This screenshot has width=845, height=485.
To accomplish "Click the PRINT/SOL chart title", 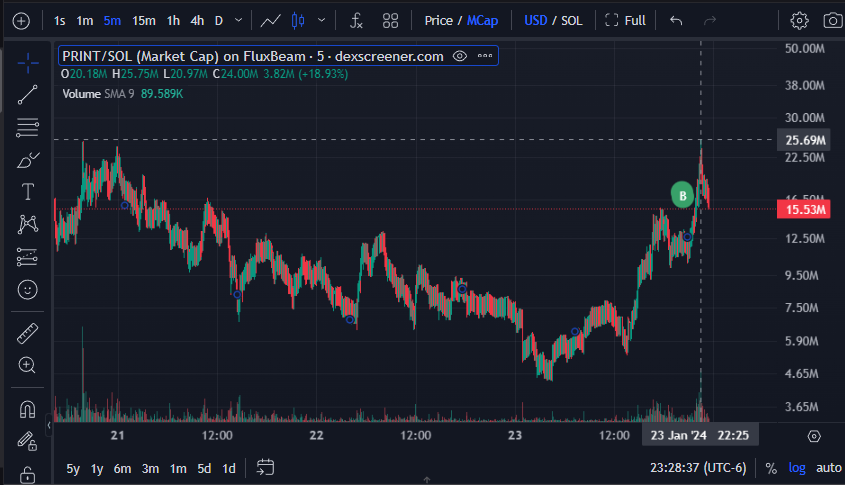I will pyautogui.click(x=253, y=56).
